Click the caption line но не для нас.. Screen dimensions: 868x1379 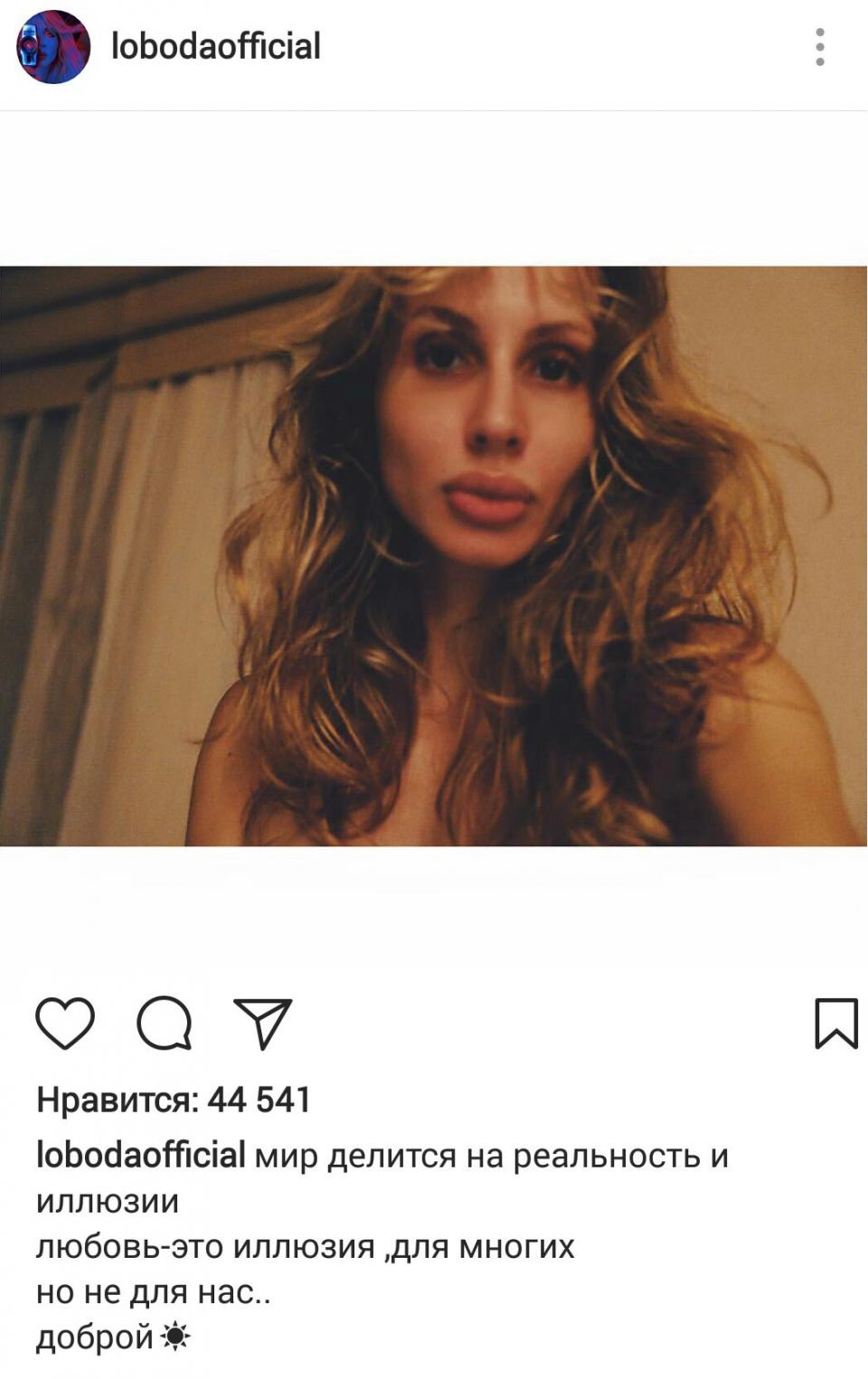pyautogui.click(x=154, y=1292)
